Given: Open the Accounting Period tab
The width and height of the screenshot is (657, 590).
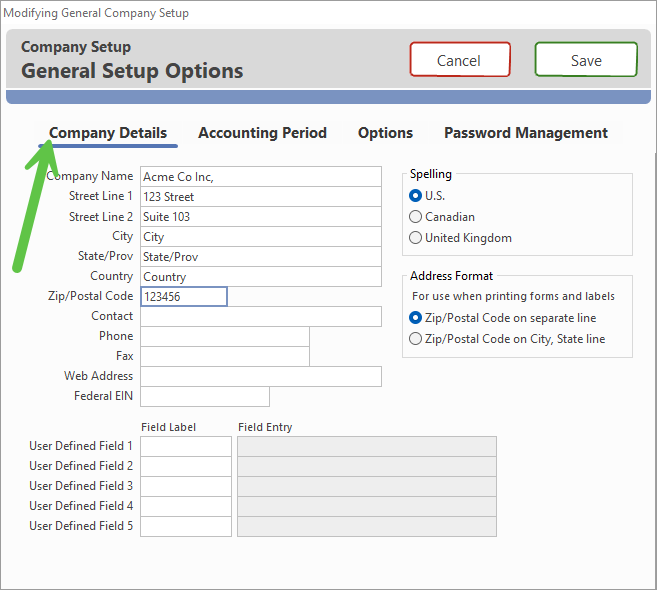Looking at the screenshot, I should click(x=262, y=133).
